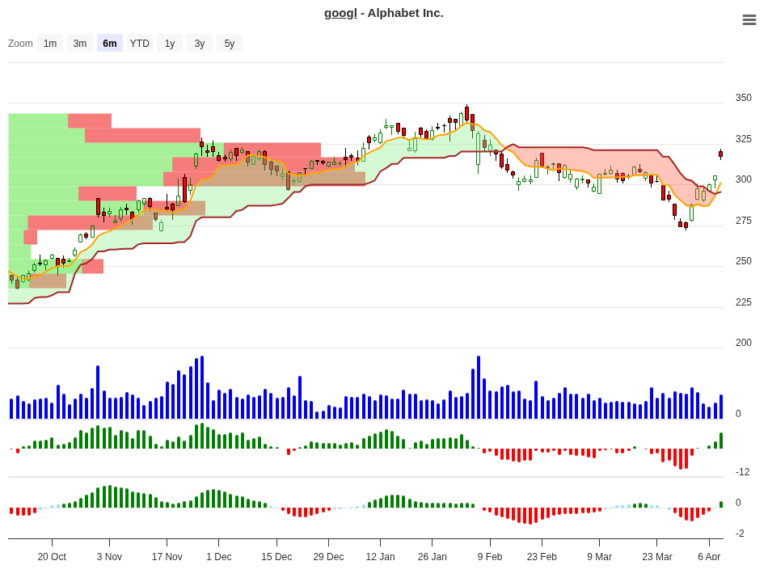The width and height of the screenshot is (768, 582).
Task: Click the 350 price axis label
Action: click(743, 97)
